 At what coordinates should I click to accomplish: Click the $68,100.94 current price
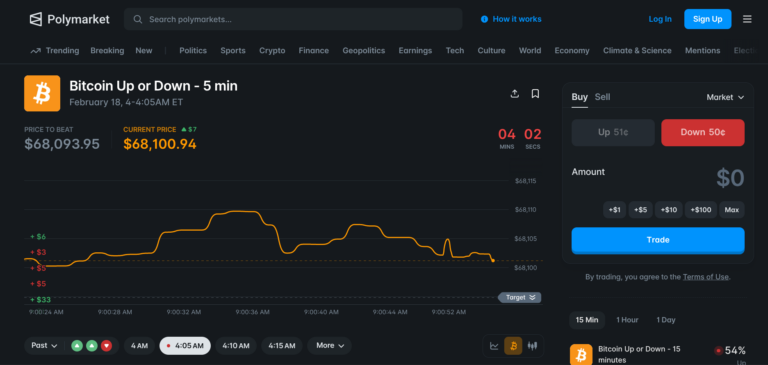(x=160, y=144)
